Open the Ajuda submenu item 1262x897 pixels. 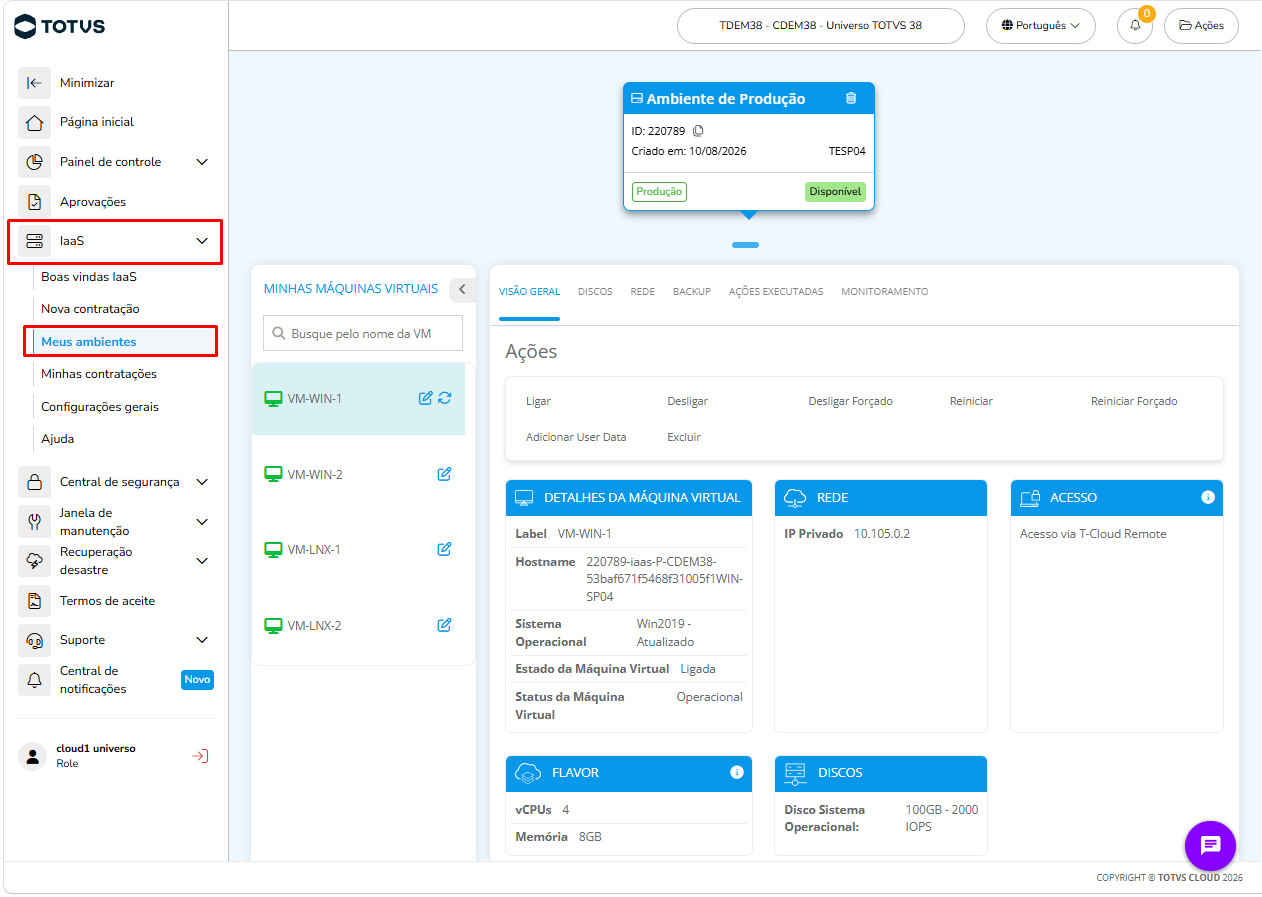pos(57,439)
